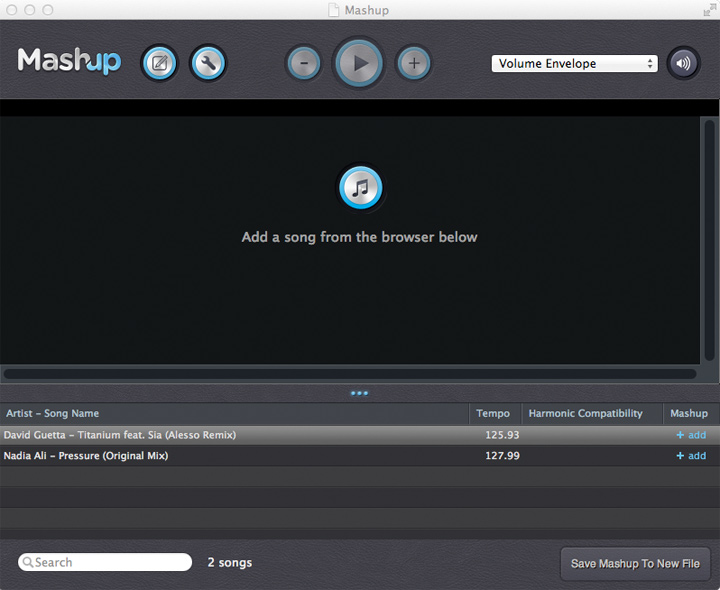720x590 pixels.
Task: Open the Volume Envelope dropdown
Action: [574, 63]
